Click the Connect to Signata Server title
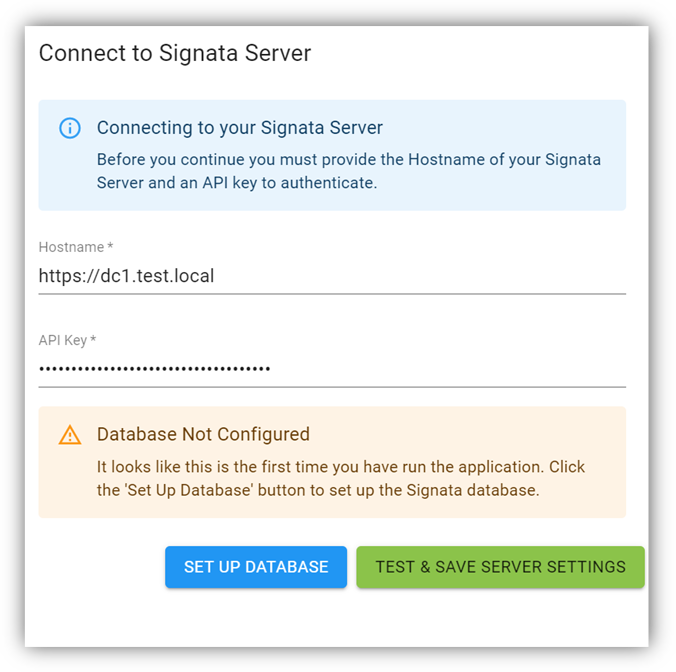Viewport: 676px width, 672px height. [x=175, y=53]
